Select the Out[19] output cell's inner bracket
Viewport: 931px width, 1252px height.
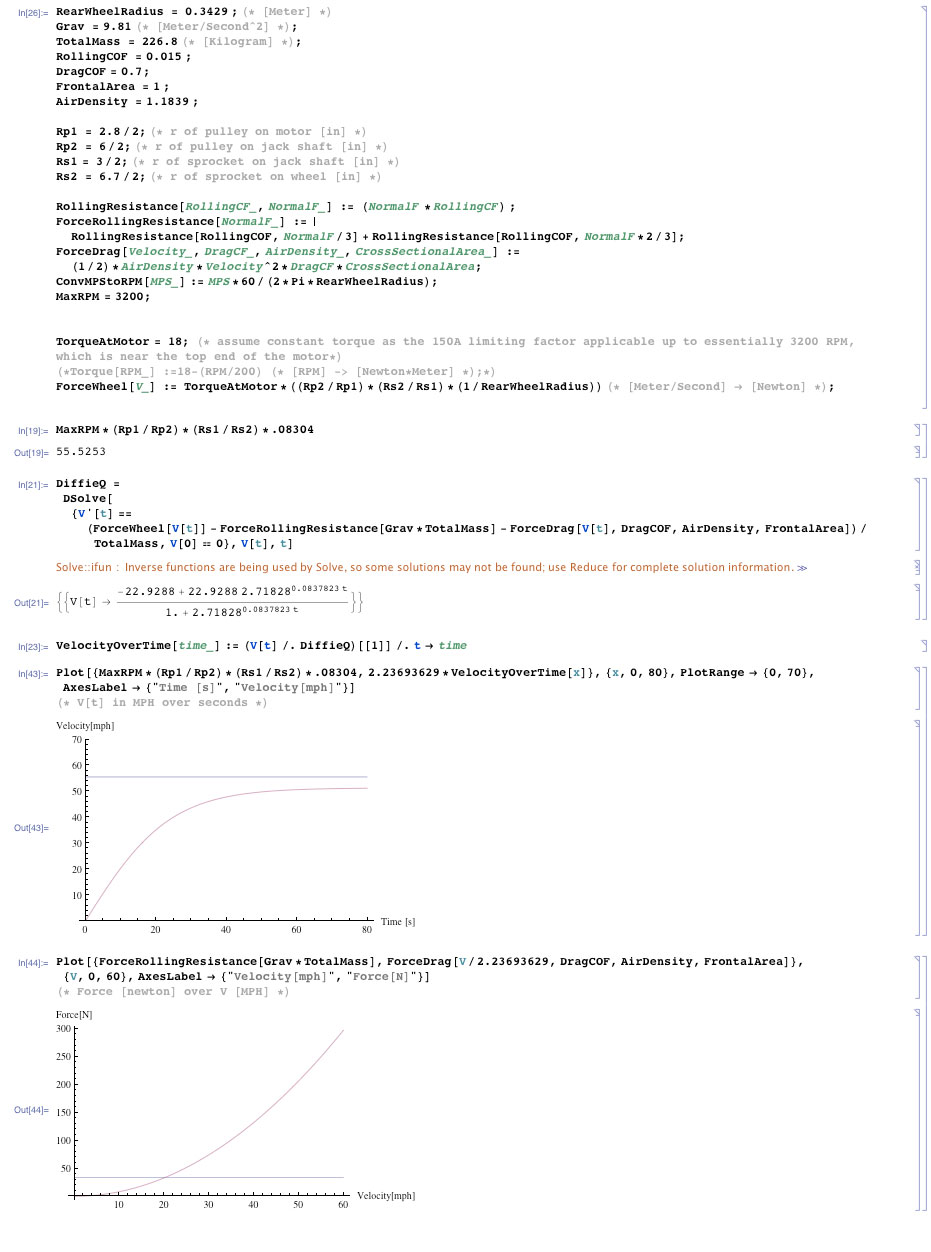click(x=917, y=452)
